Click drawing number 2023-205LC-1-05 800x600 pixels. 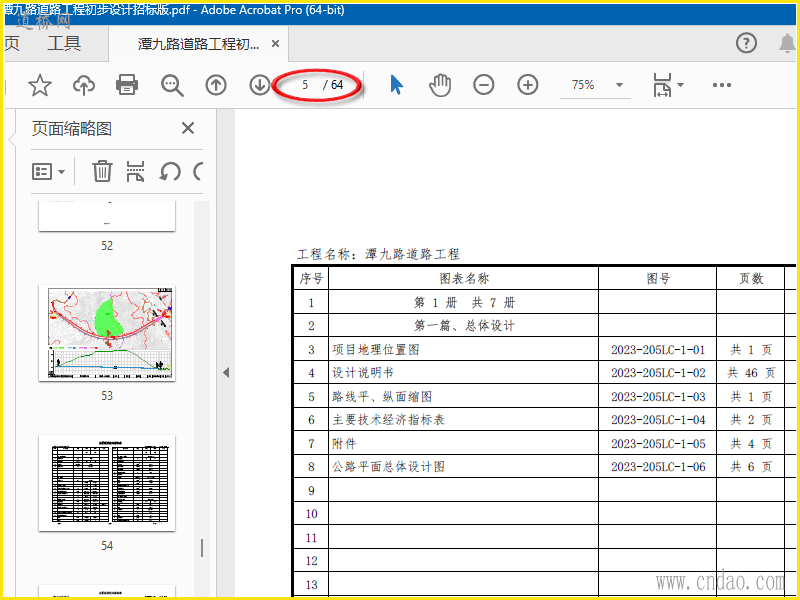pos(658,443)
